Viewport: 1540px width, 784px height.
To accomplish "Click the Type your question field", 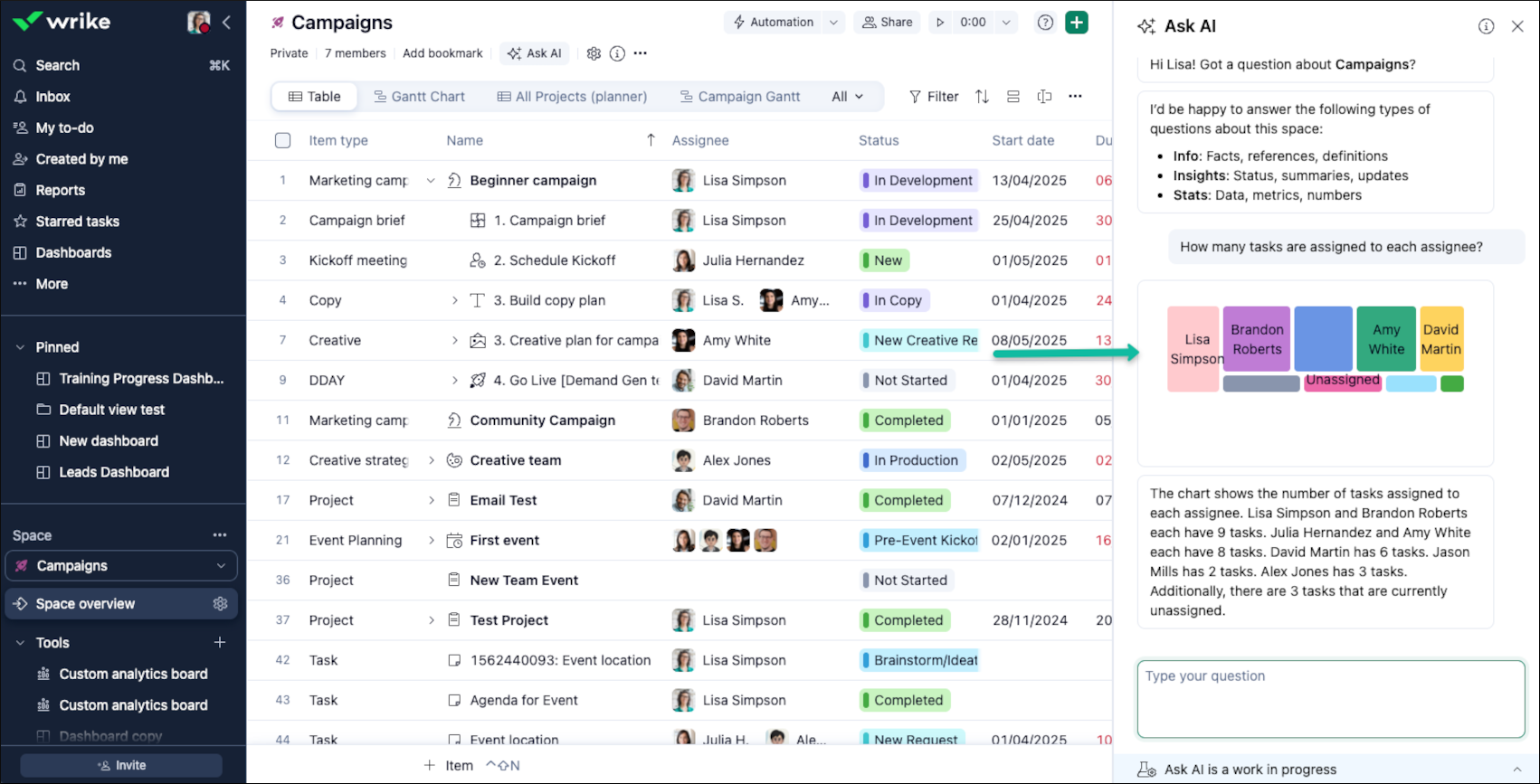I will 1330,699.
